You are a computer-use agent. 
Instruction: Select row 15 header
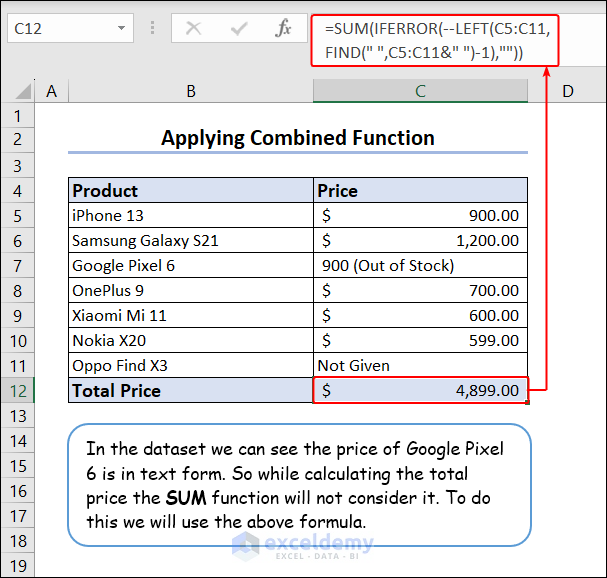click(x=17, y=466)
